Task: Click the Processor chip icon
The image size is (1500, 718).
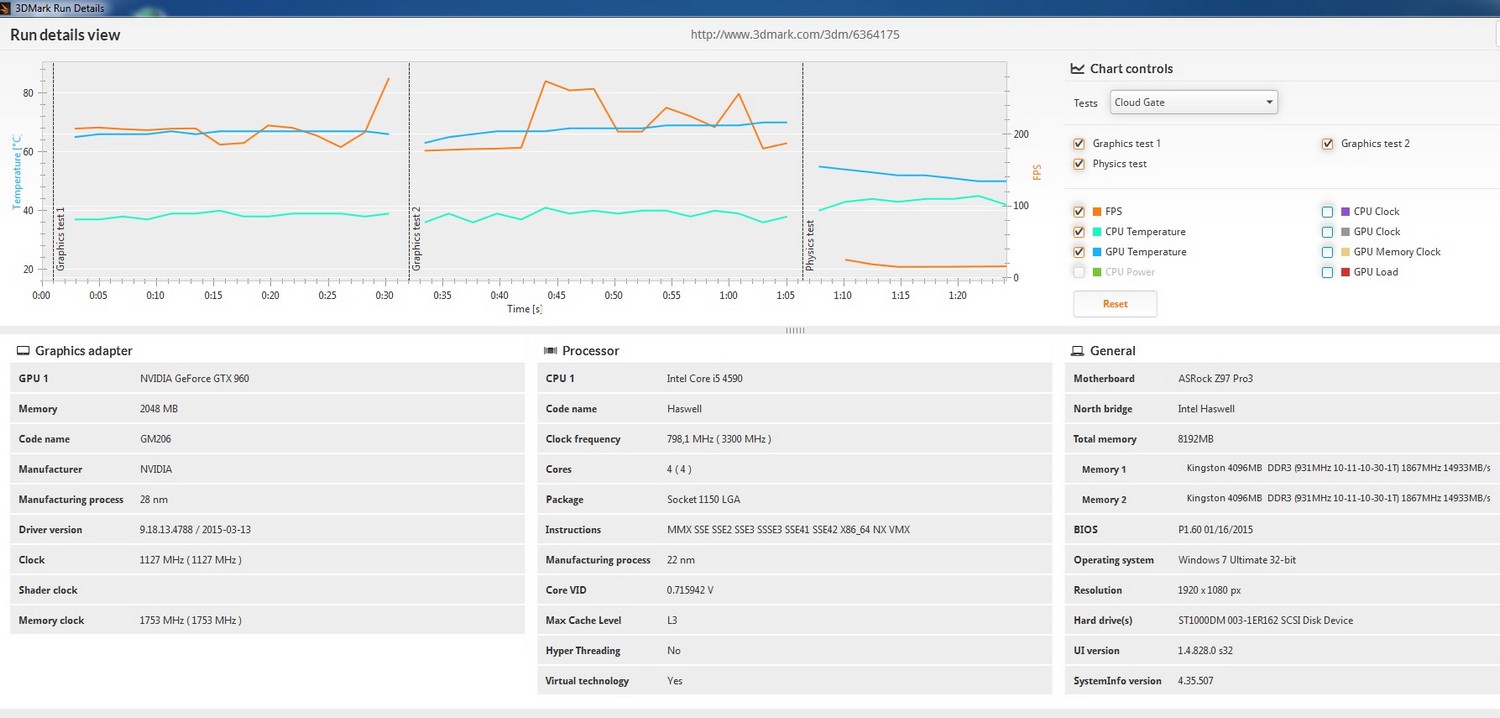Action: 550,351
